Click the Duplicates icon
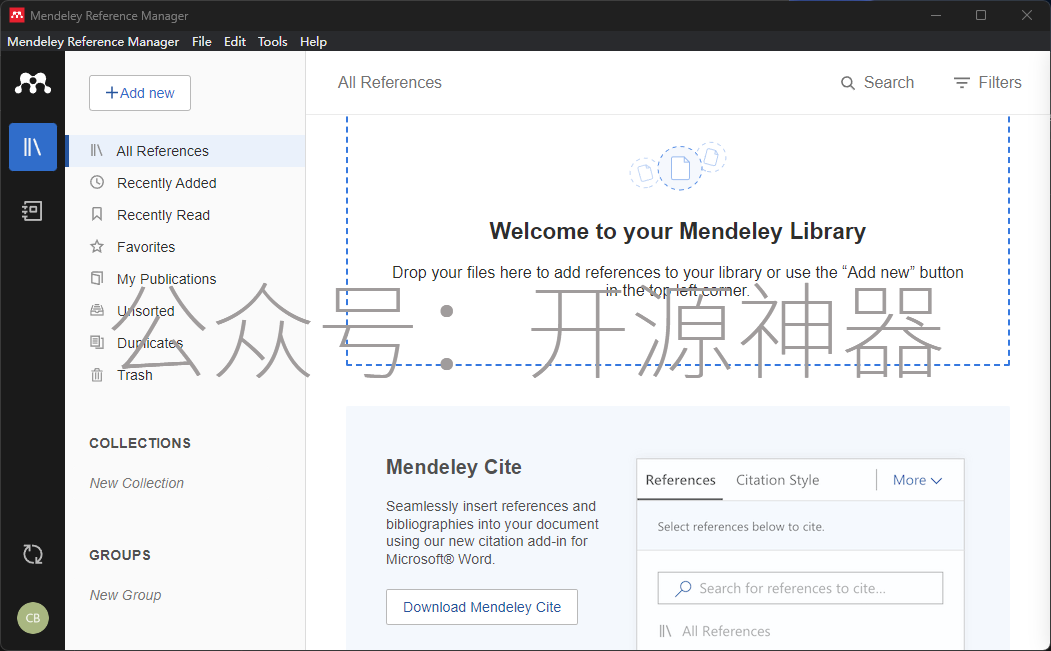This screenshot has width=1051, height=651. point(97,342)
